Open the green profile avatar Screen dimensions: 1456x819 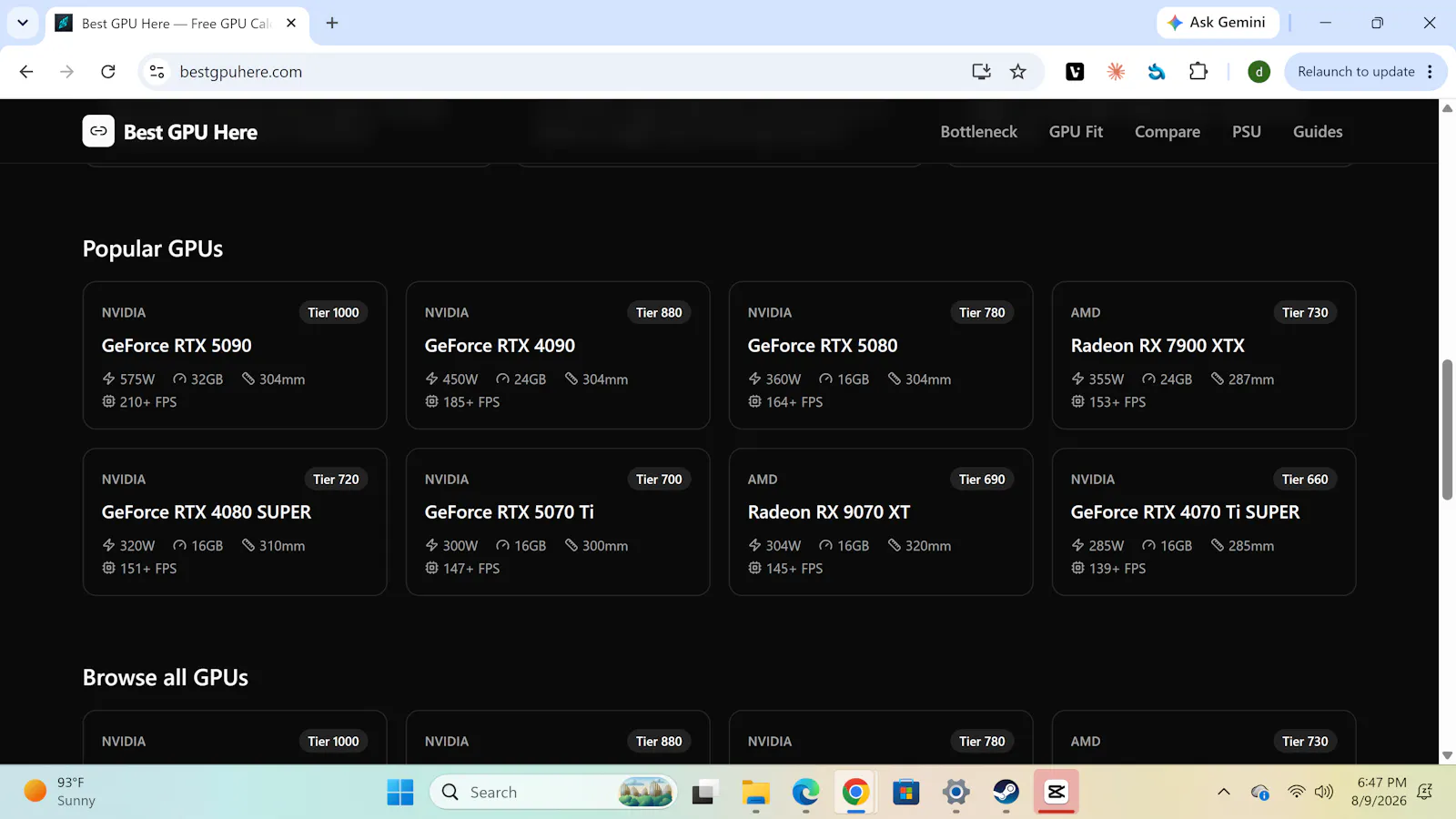click(1259, 72)
